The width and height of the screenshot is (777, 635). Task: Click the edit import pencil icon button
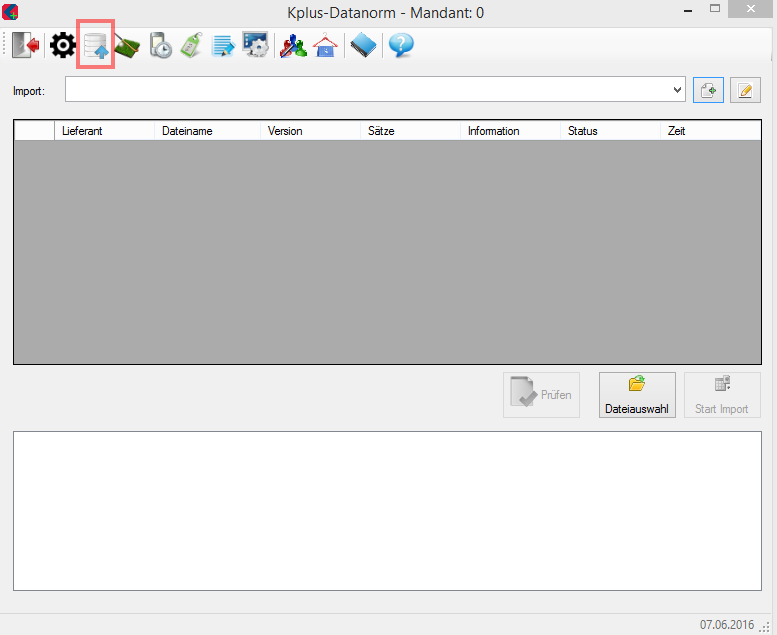click(x=745, y=90)
